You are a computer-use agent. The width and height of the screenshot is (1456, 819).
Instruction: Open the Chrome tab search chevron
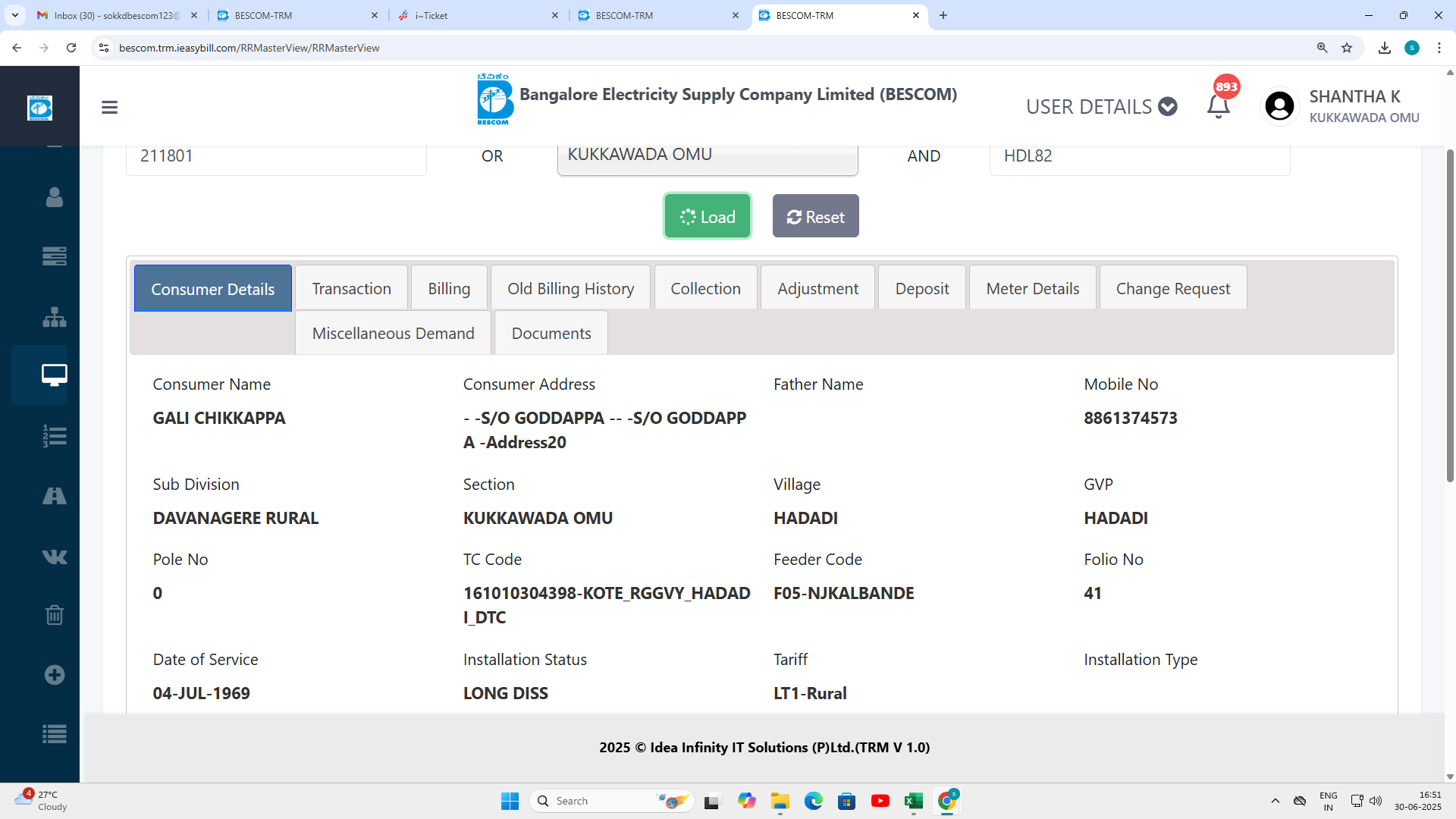14,15
